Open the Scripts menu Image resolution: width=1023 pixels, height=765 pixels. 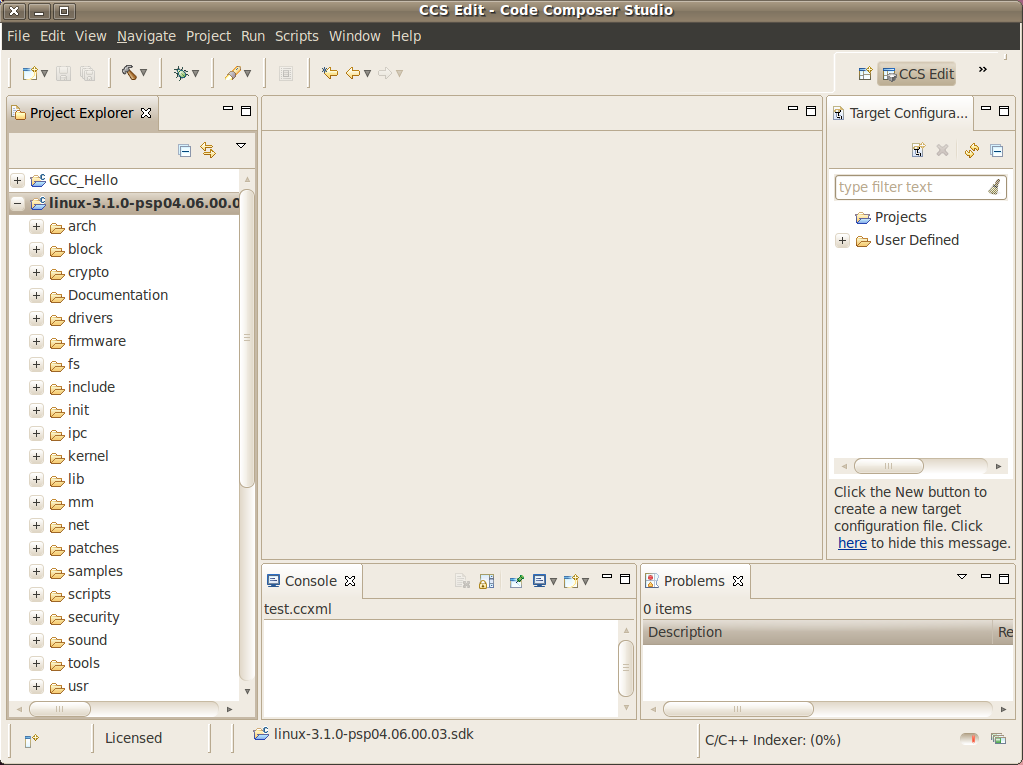(296, 36)
